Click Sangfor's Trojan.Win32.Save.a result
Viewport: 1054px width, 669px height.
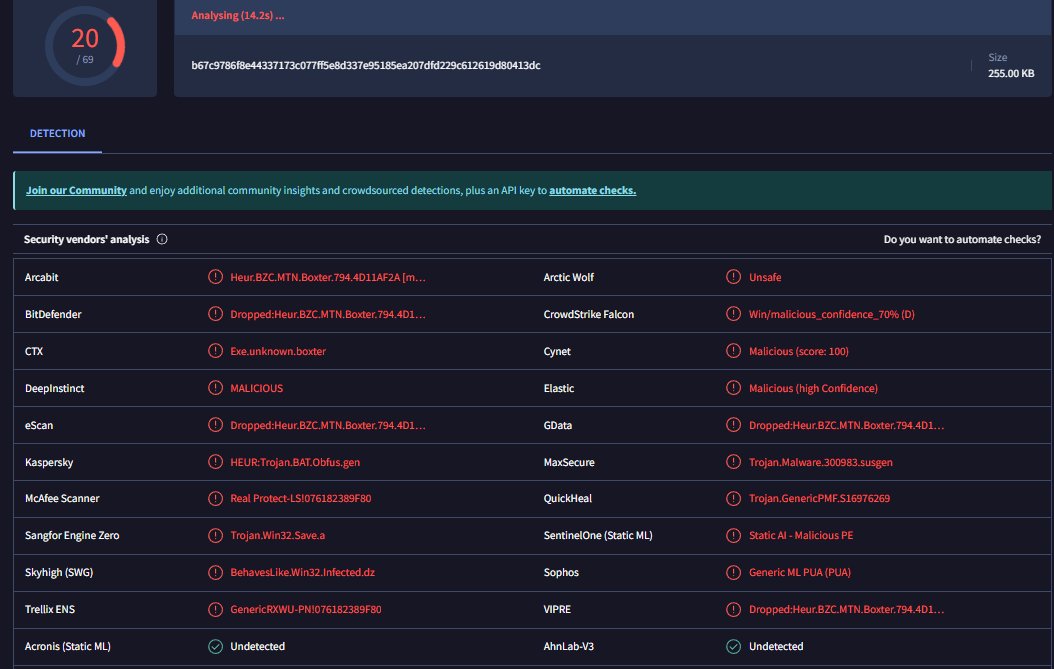point(278,535)
